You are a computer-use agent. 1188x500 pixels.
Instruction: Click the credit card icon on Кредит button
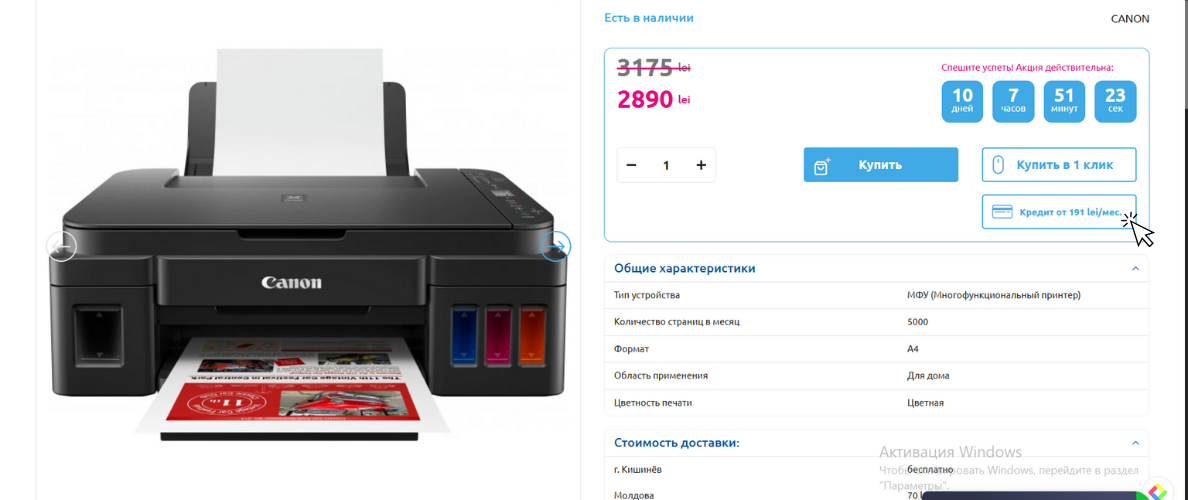pos(1002,212)
